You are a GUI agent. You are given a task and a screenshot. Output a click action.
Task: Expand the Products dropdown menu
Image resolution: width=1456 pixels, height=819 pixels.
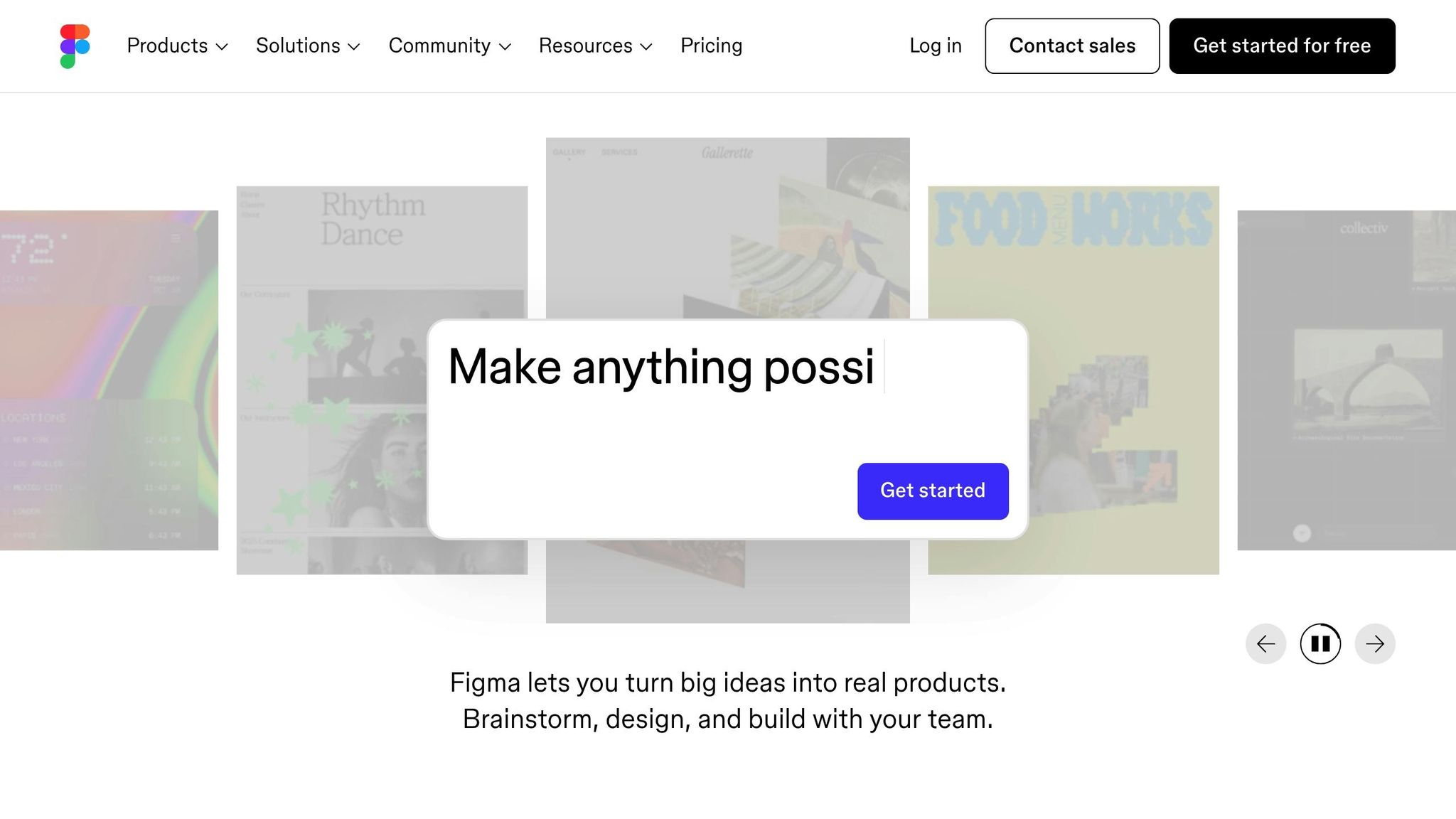tap(177, 46)
